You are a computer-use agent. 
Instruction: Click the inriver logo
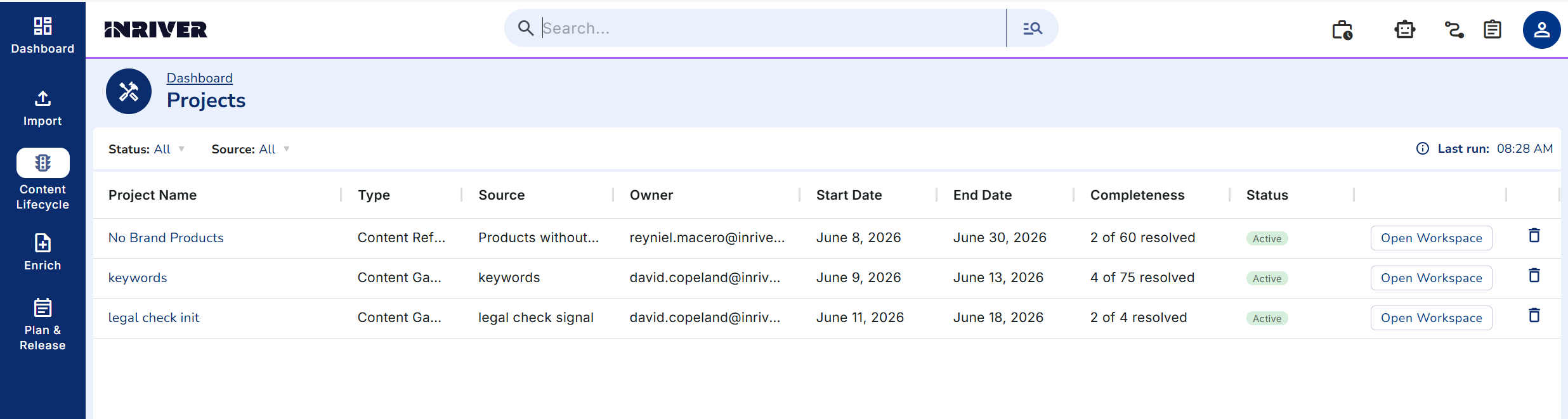(155, 30)
